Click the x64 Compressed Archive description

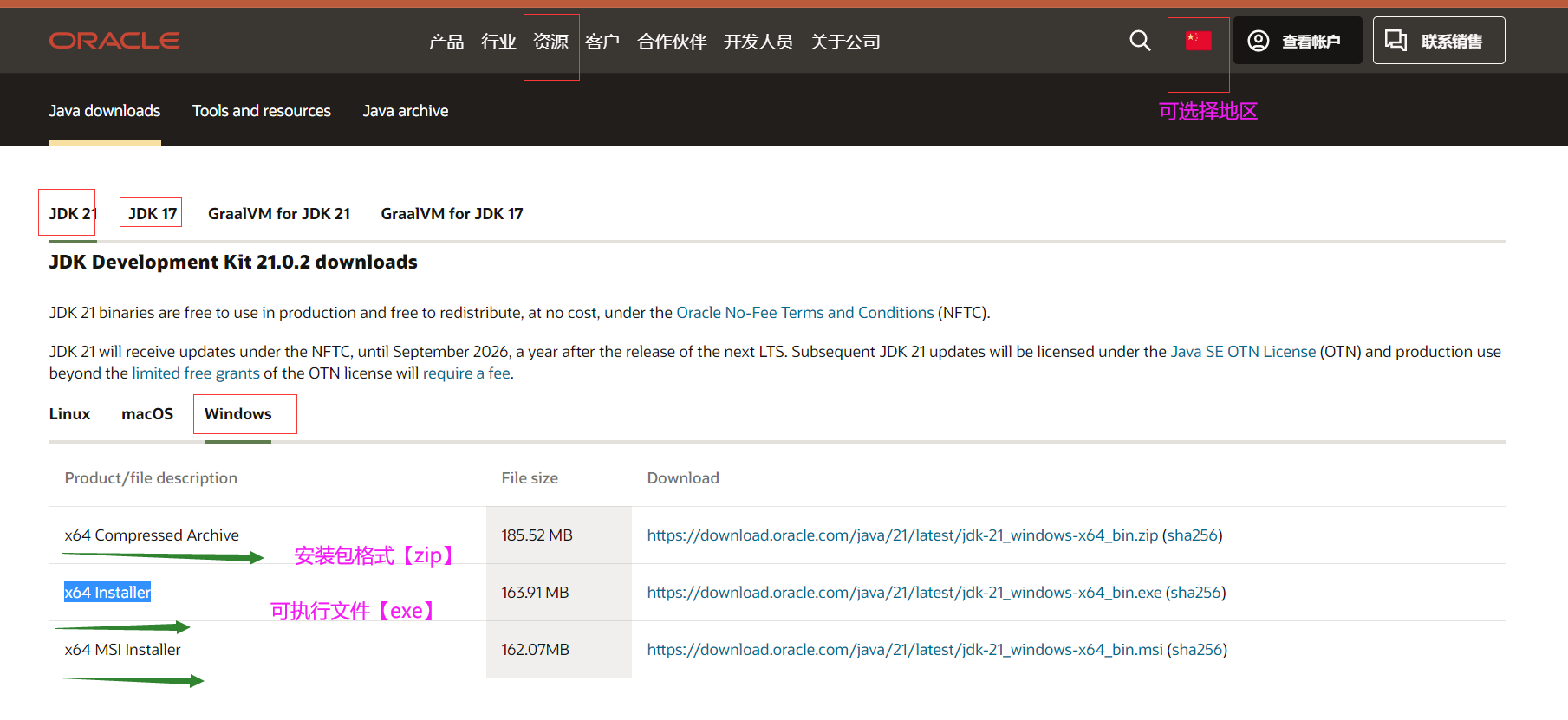152,535
